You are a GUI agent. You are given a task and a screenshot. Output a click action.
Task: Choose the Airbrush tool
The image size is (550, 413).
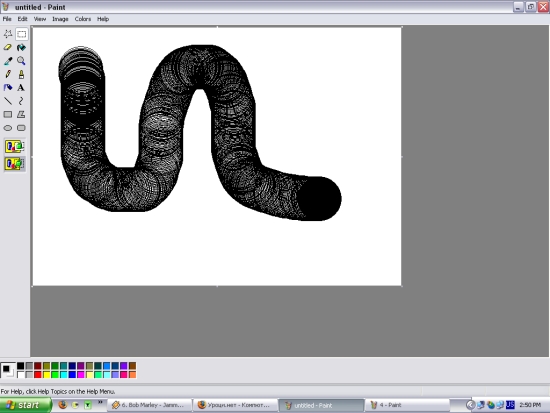pyautogui.click(x=8, y=88)
